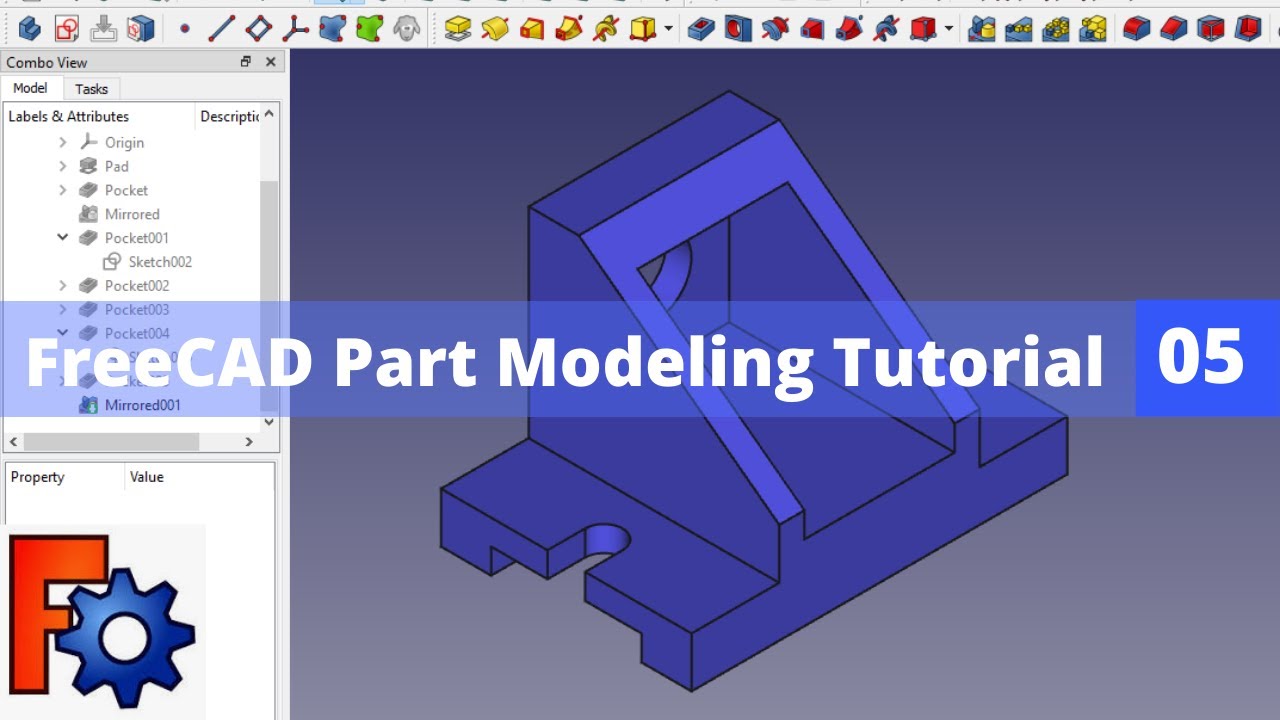Click the red Subtractive box primitive icon
1280x720 pixels.
point(923,28)
